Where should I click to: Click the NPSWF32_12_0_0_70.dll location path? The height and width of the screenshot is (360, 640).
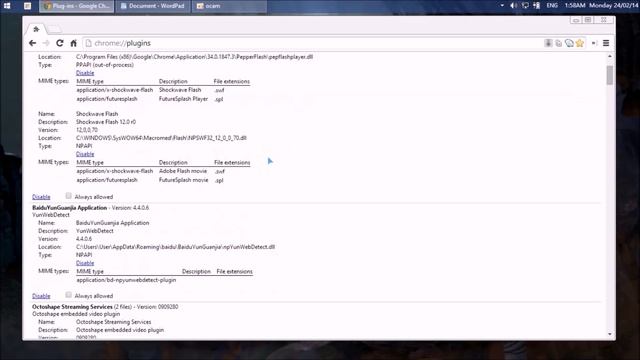click(x=161, y=138)
